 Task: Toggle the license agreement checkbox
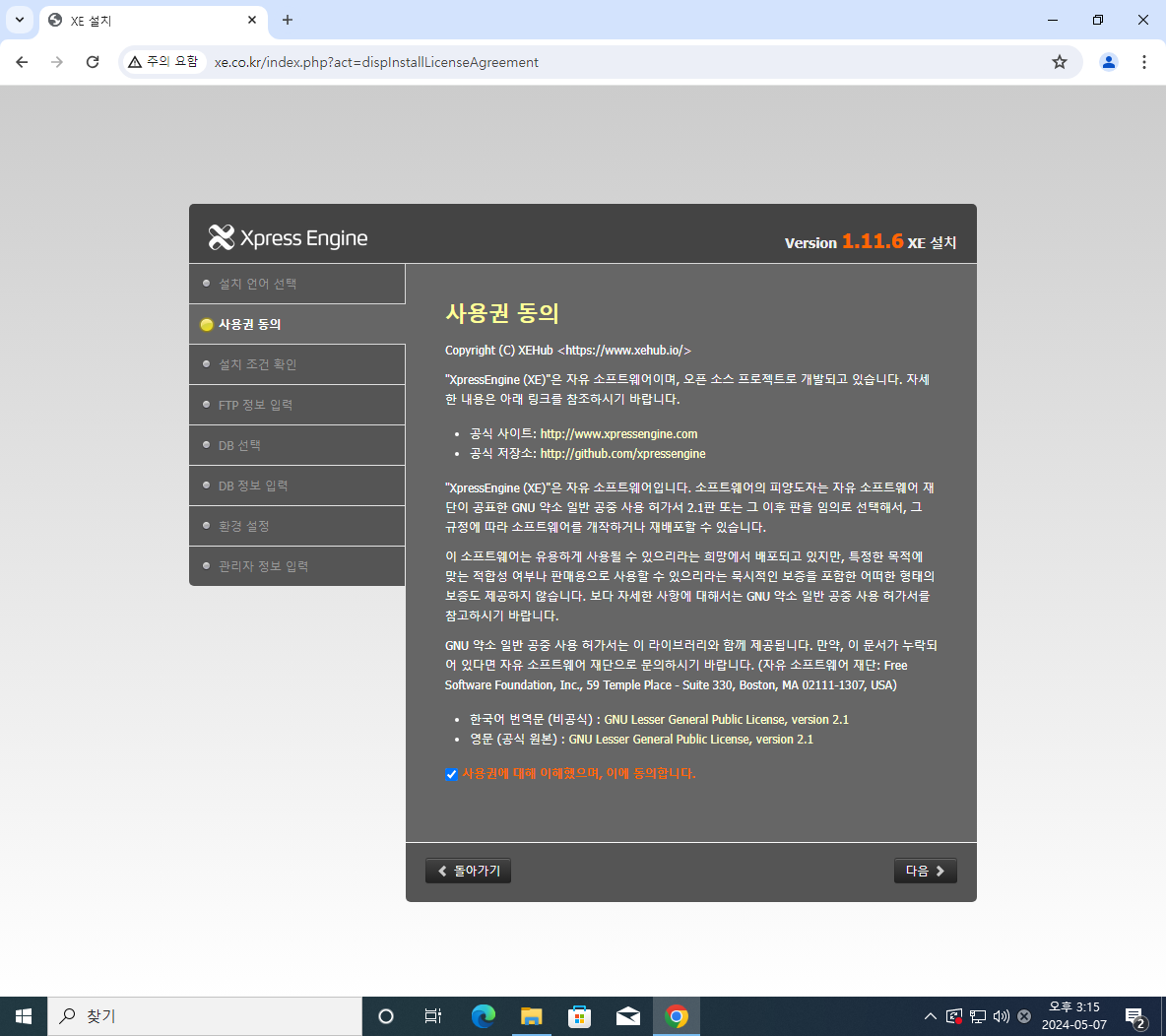tap(451, 774)
